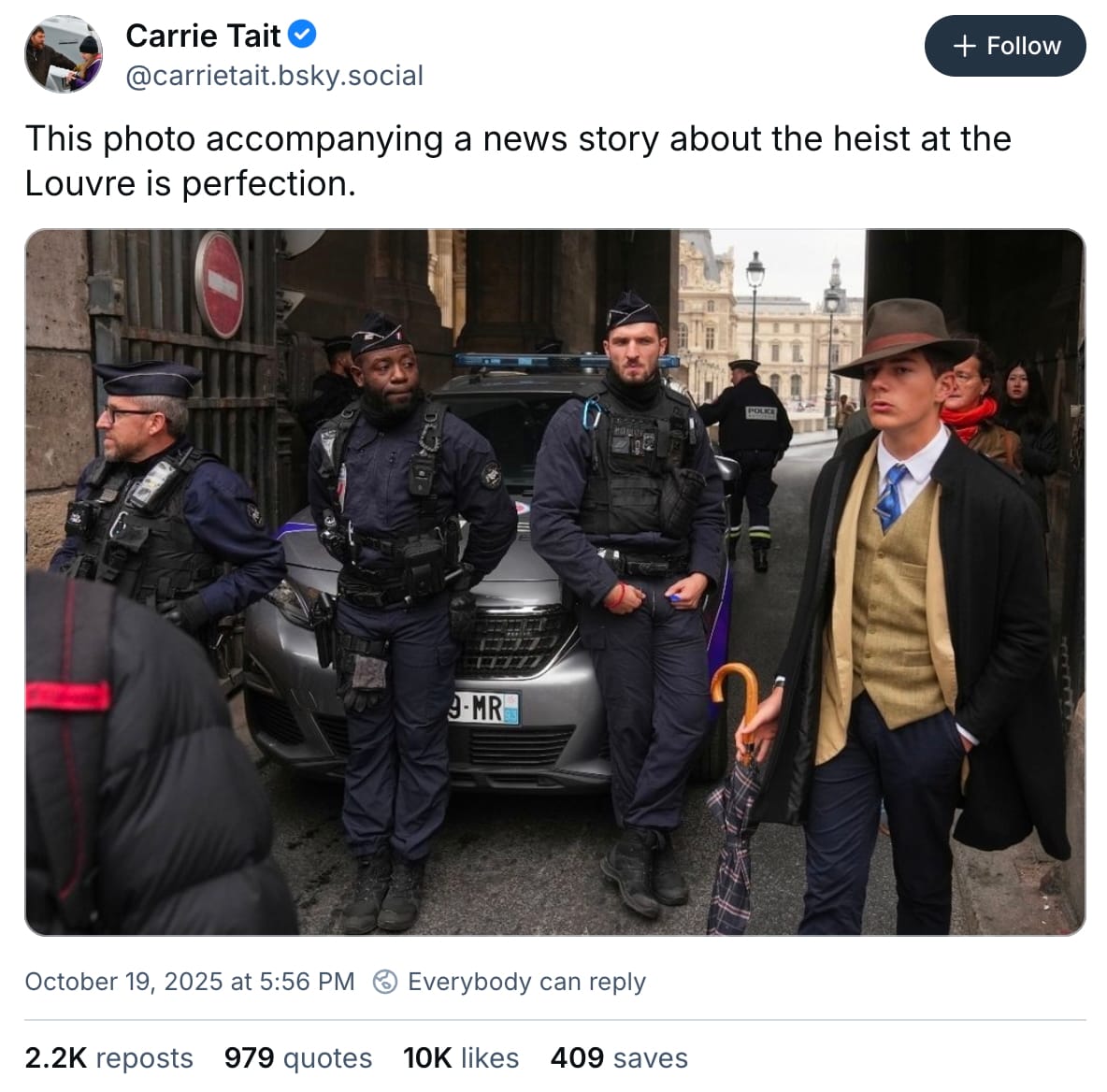Open Everybody can reply settings
This screenshot has height=1092, width=1107.
click(509, 981)
